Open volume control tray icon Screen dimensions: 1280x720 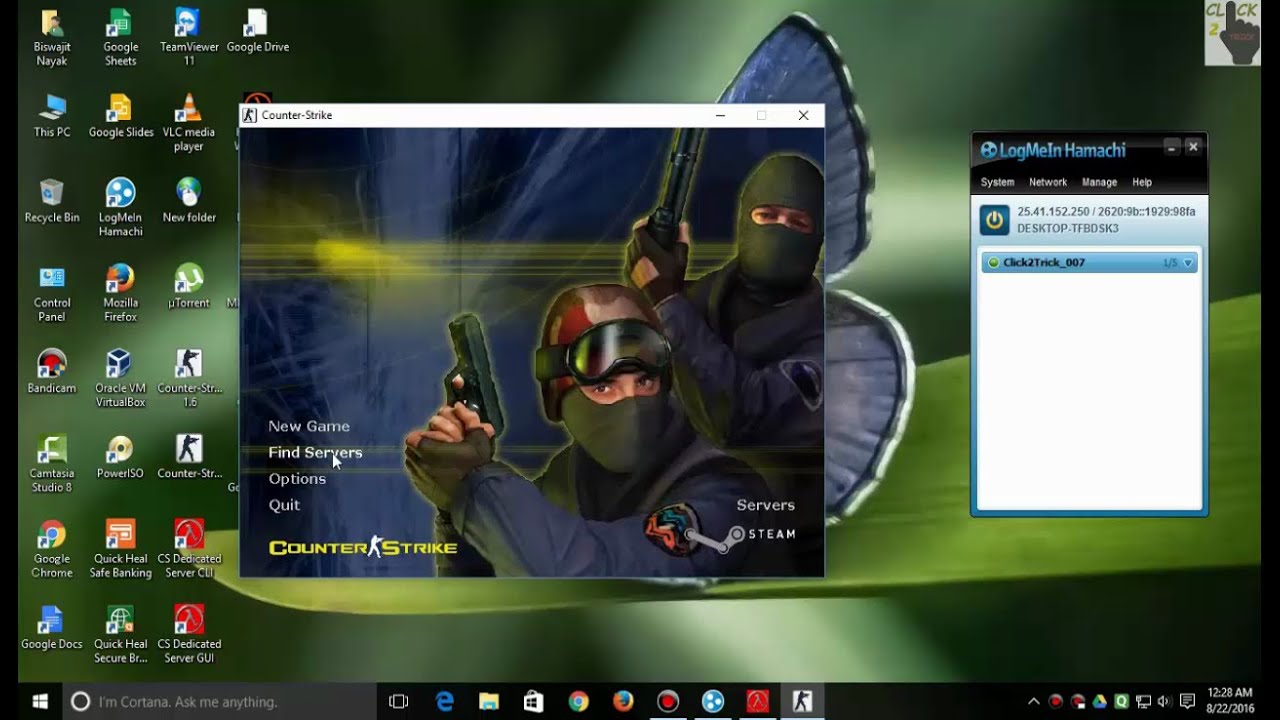point(1164,702)
